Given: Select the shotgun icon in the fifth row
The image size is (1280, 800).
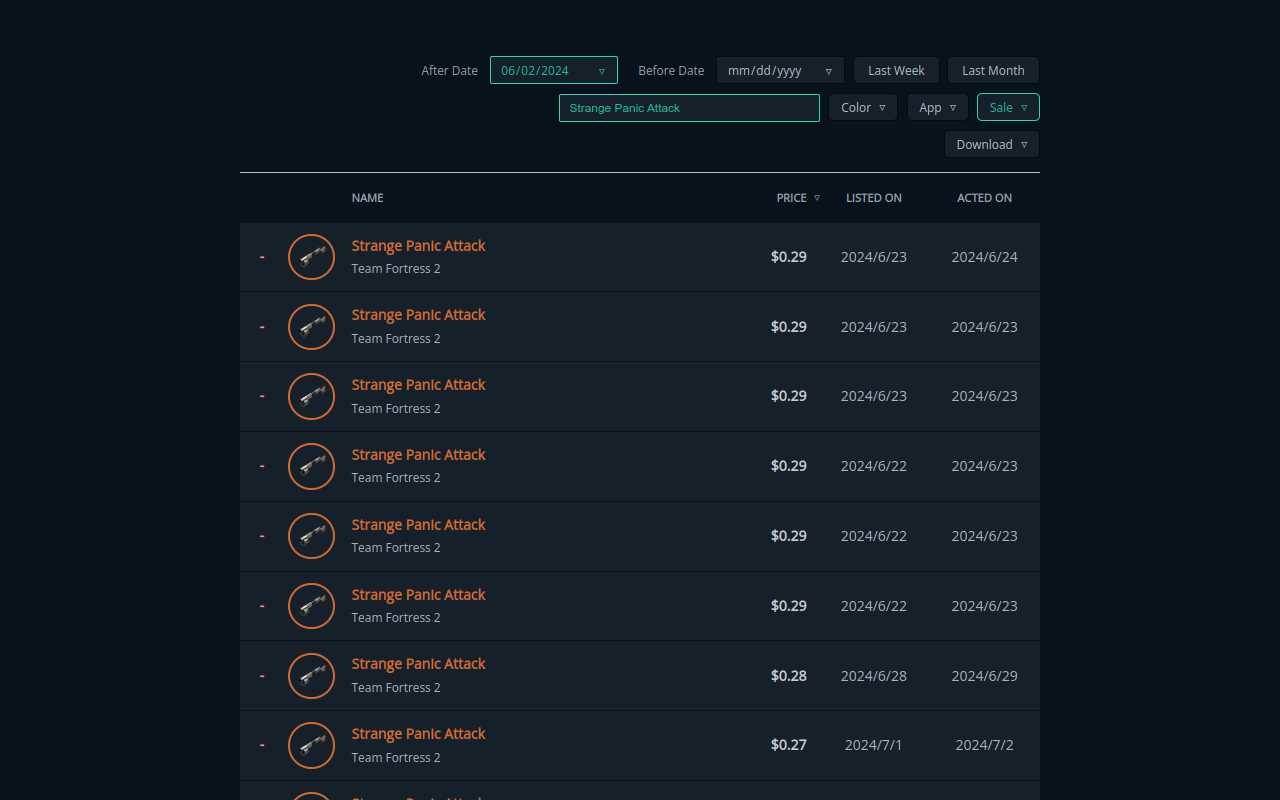Looking at the screenshot, I should click(311, 536).
